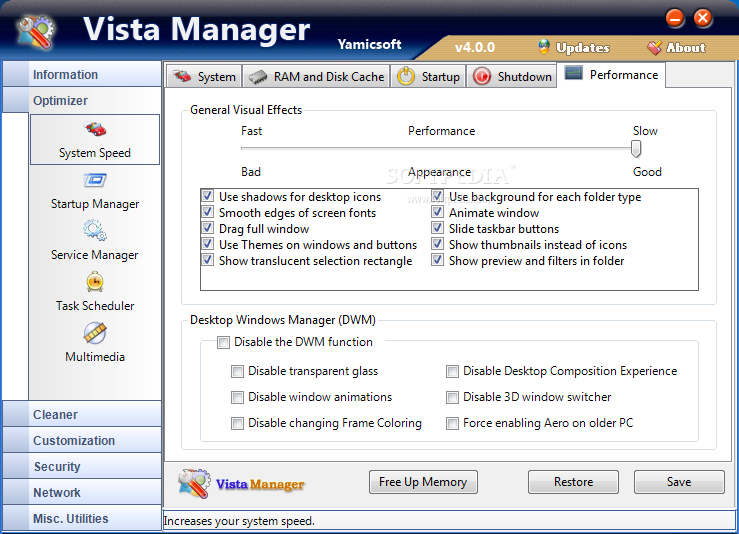Open the Startup Manager icon
Image resolution: width=739 pixels, height=534 pixels.
click(x=95, y=180)
